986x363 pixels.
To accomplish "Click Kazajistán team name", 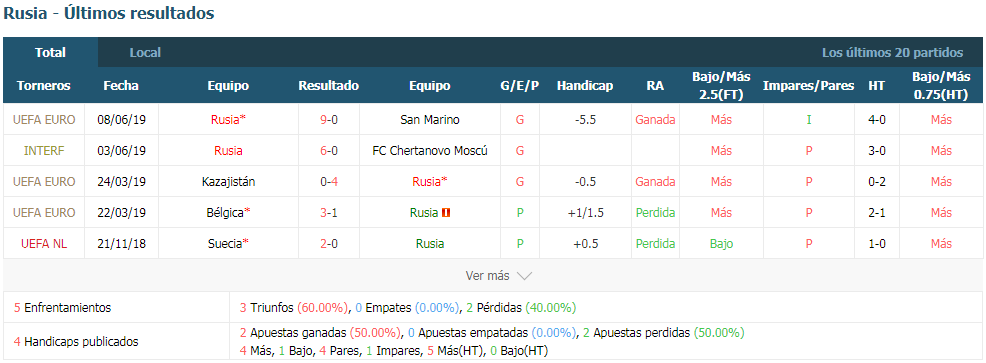I will click(x=228, y=182).
